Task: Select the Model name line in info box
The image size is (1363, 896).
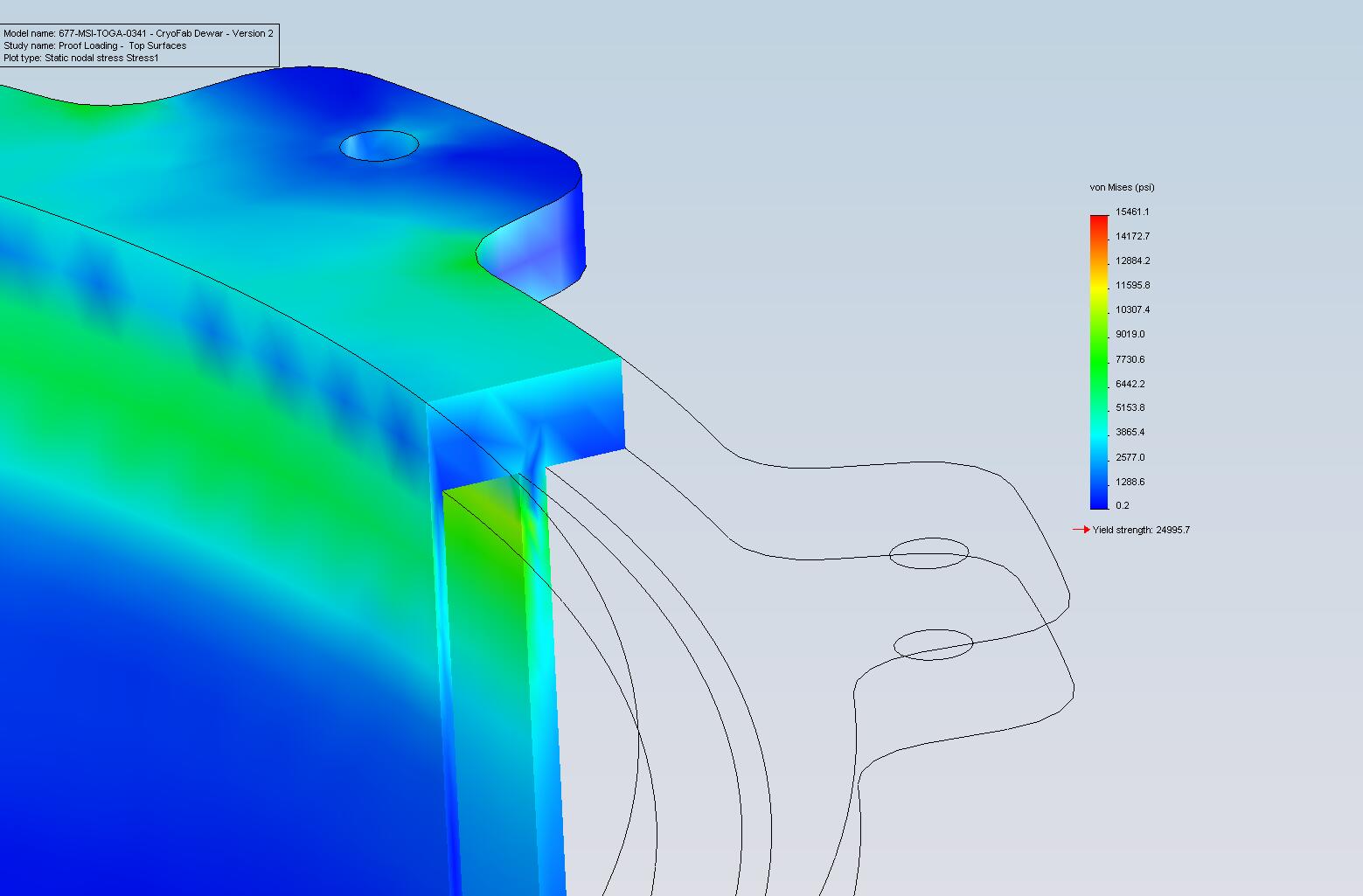Action: (x=138, y=33)
